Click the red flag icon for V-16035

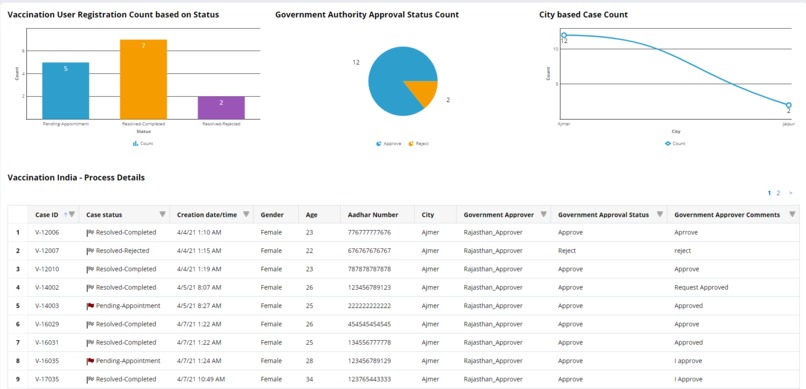[x=90, y=361]
